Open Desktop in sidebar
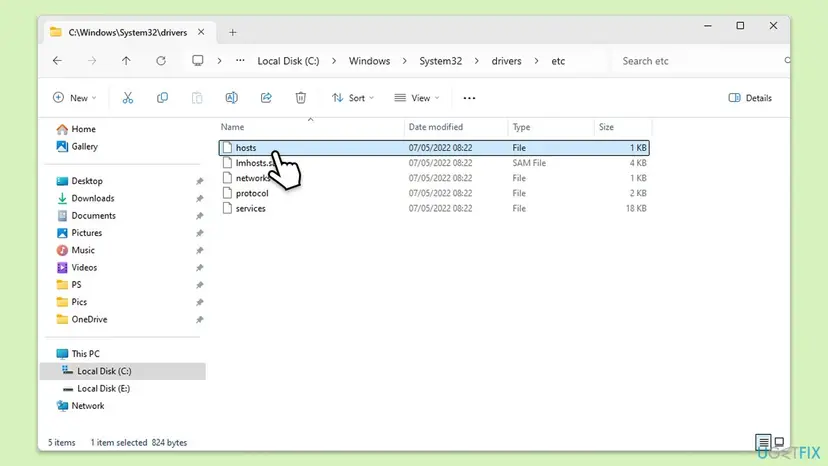828x466 pixels. (79, 181)
